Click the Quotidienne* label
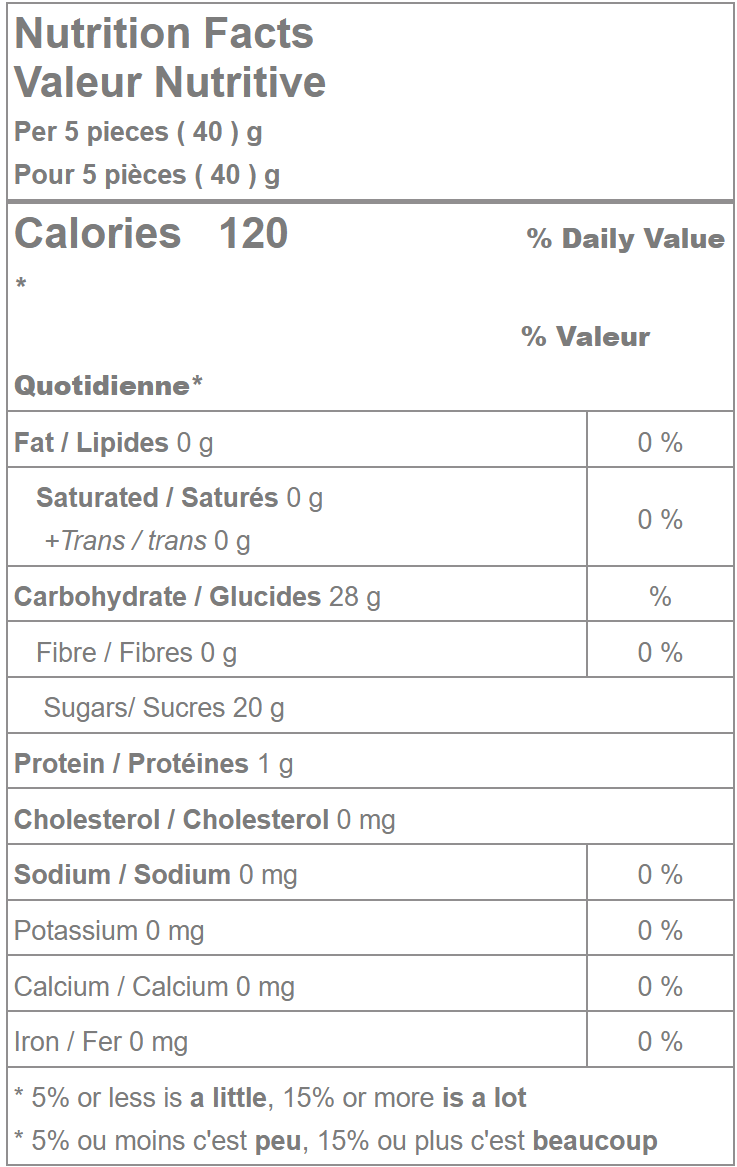The height and width of the screenshot is (1167, 737). point(108,386)
